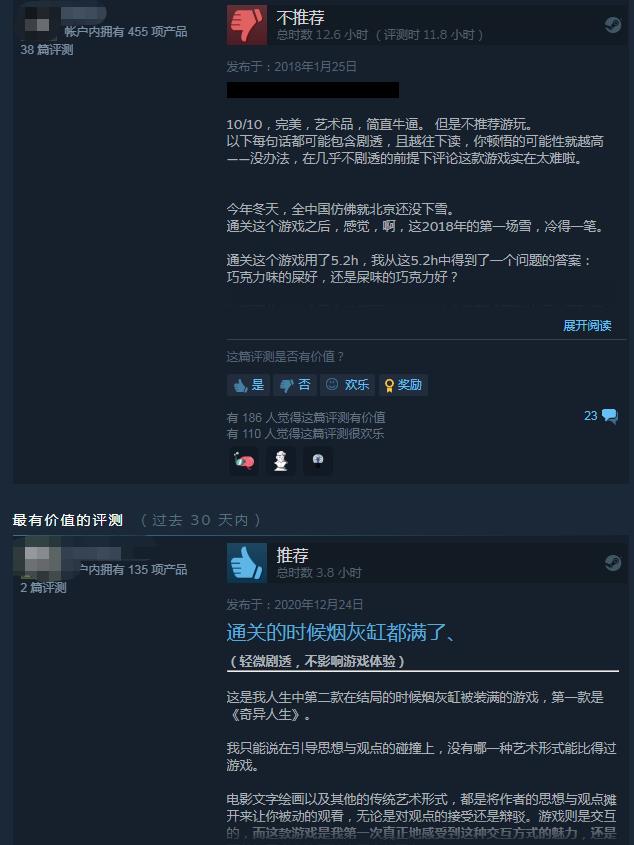Expand review with 展开阅读
This screenshot has width=634, height=845.
pyautogui.click(x=587, y=325)
